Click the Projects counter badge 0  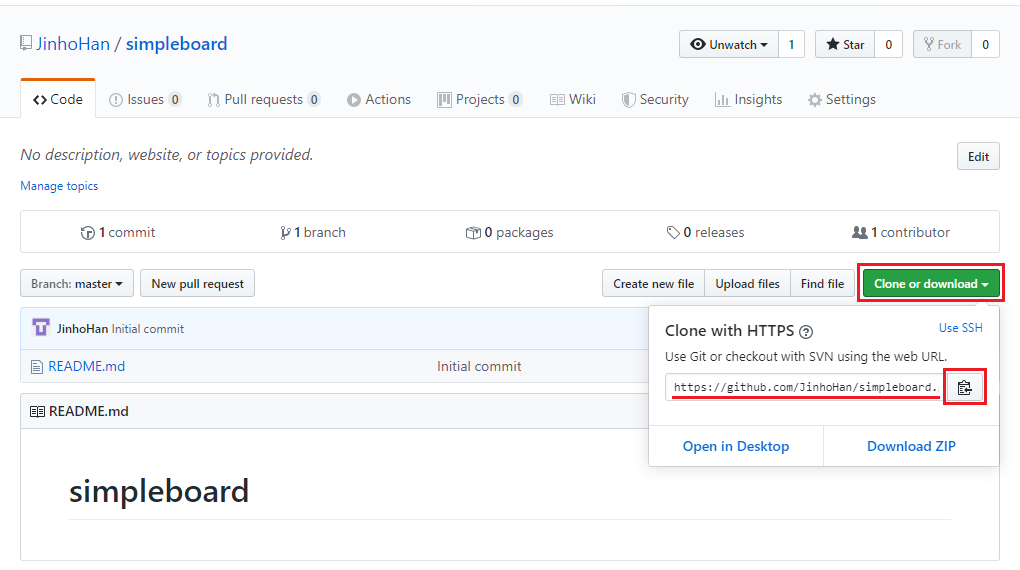(x=516, y=100)
